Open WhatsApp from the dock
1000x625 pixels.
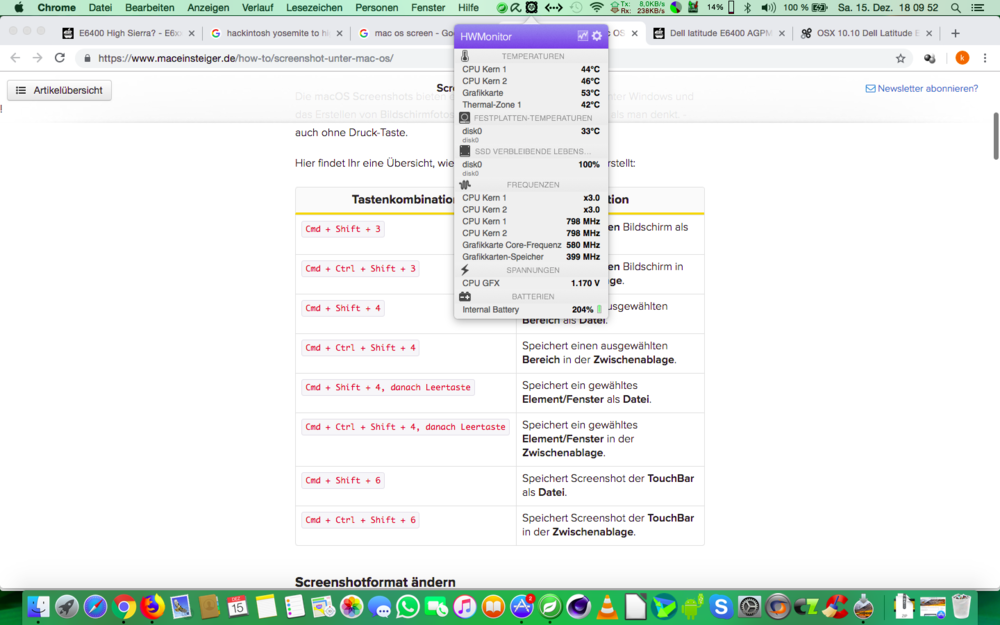(x=408, y=606)
